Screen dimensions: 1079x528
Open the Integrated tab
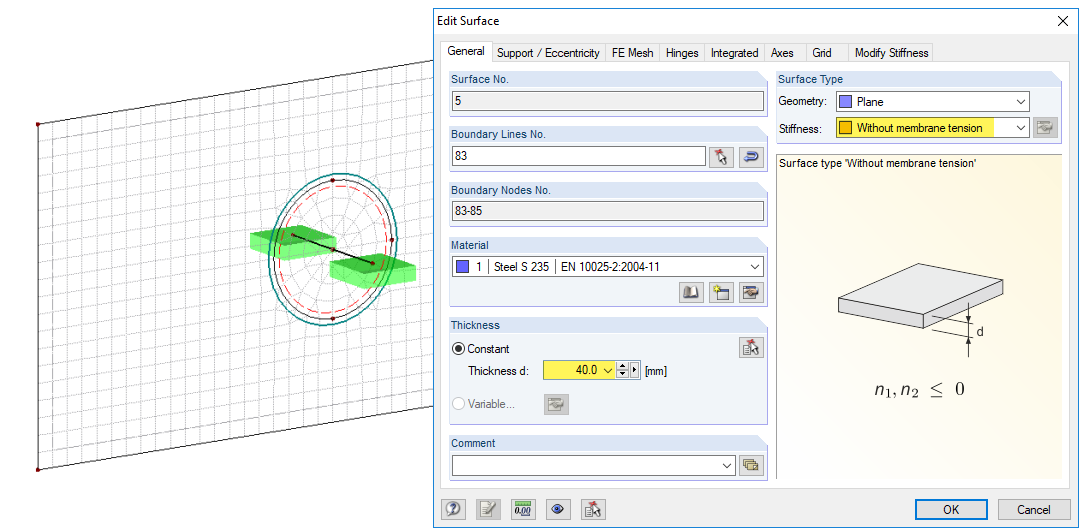(734, 52)
